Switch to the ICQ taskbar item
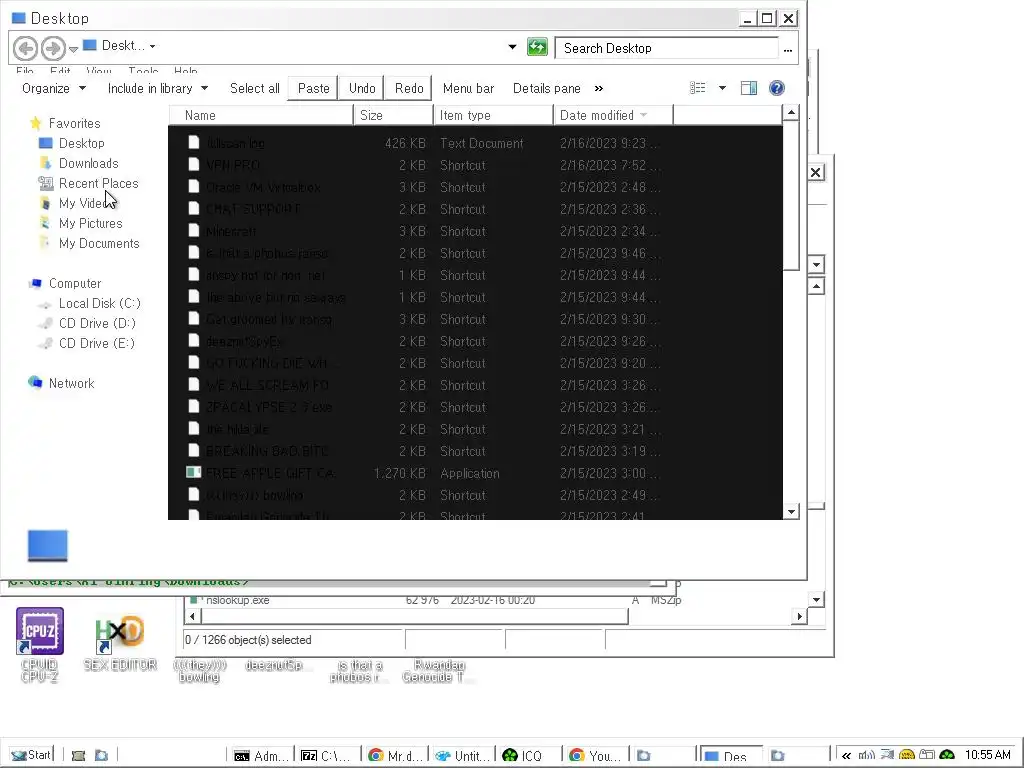This screenshot has height=768, width=1024. (528, 756)
